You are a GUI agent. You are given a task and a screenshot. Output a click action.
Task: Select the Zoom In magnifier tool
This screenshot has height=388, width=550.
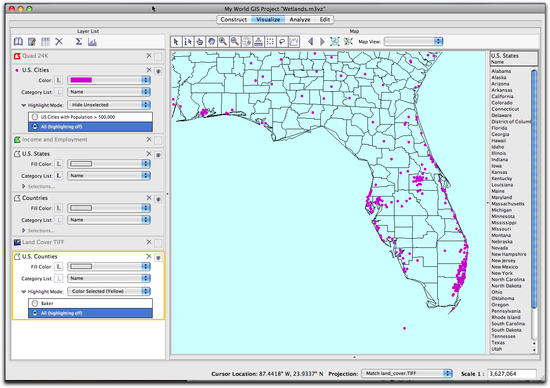[223, 42]
